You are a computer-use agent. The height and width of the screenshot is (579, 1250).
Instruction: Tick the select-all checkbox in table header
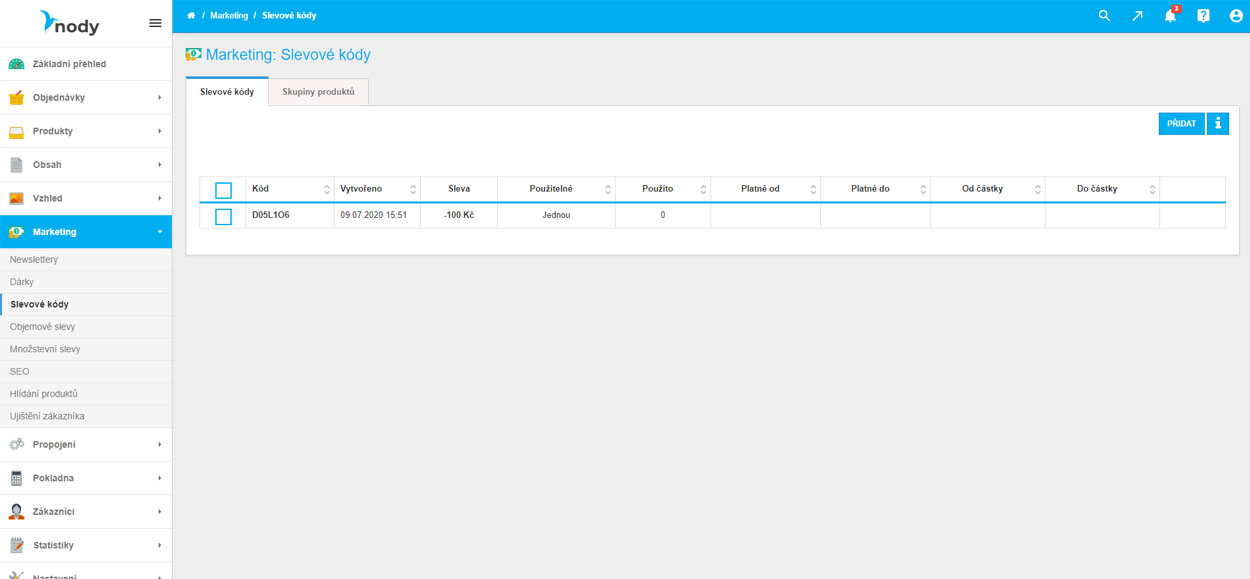[223, 190]
